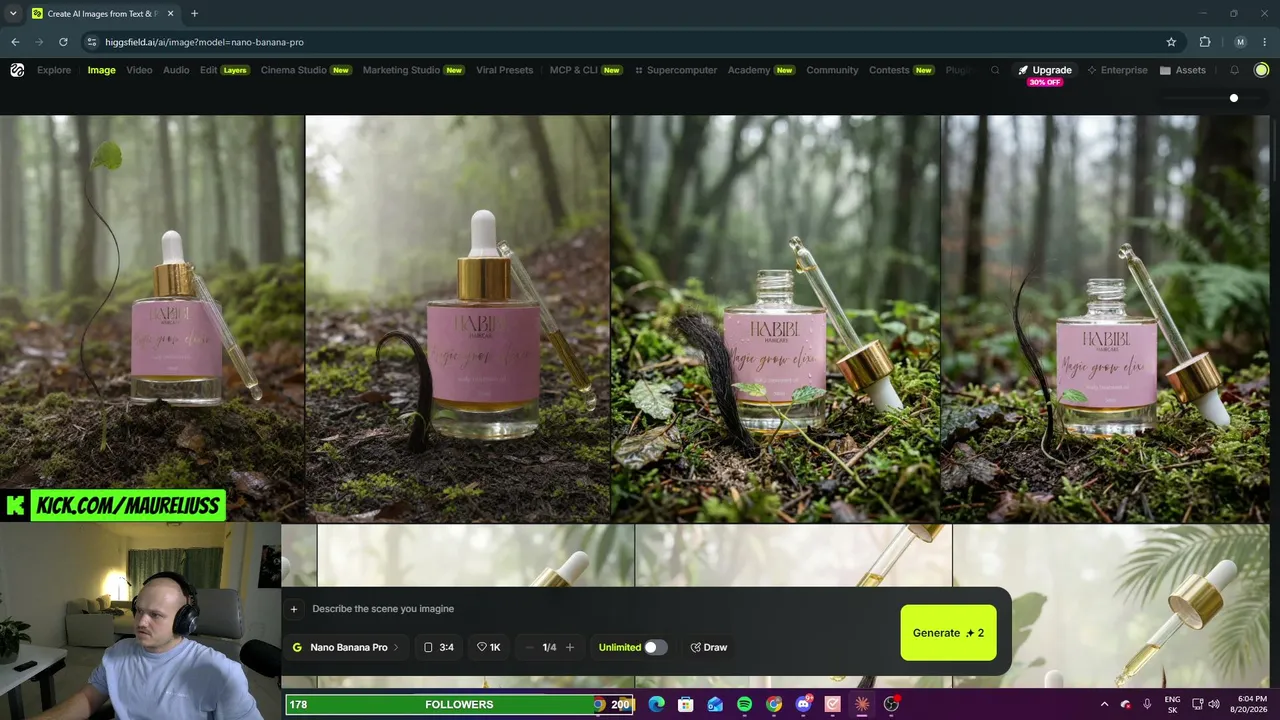Click the browser address bar URL

204,42
